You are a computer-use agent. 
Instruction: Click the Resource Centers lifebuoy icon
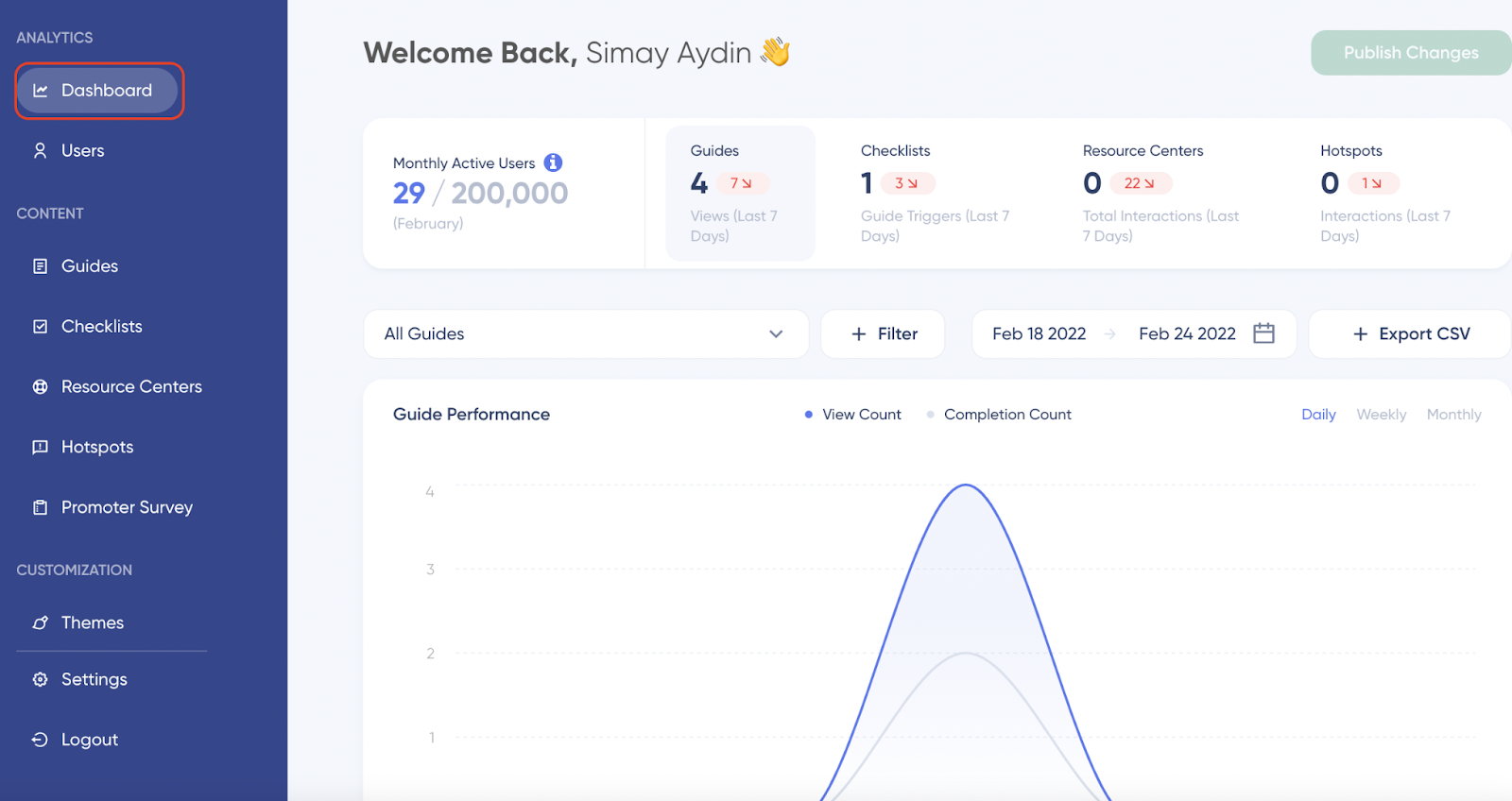(41, 387)
